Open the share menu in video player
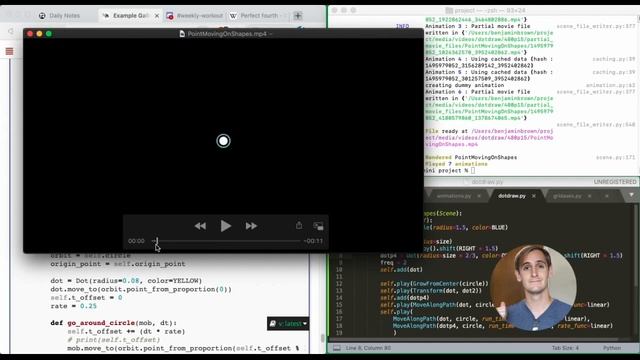Viewport: 640px width, 360px height. [x=299, y=225]
